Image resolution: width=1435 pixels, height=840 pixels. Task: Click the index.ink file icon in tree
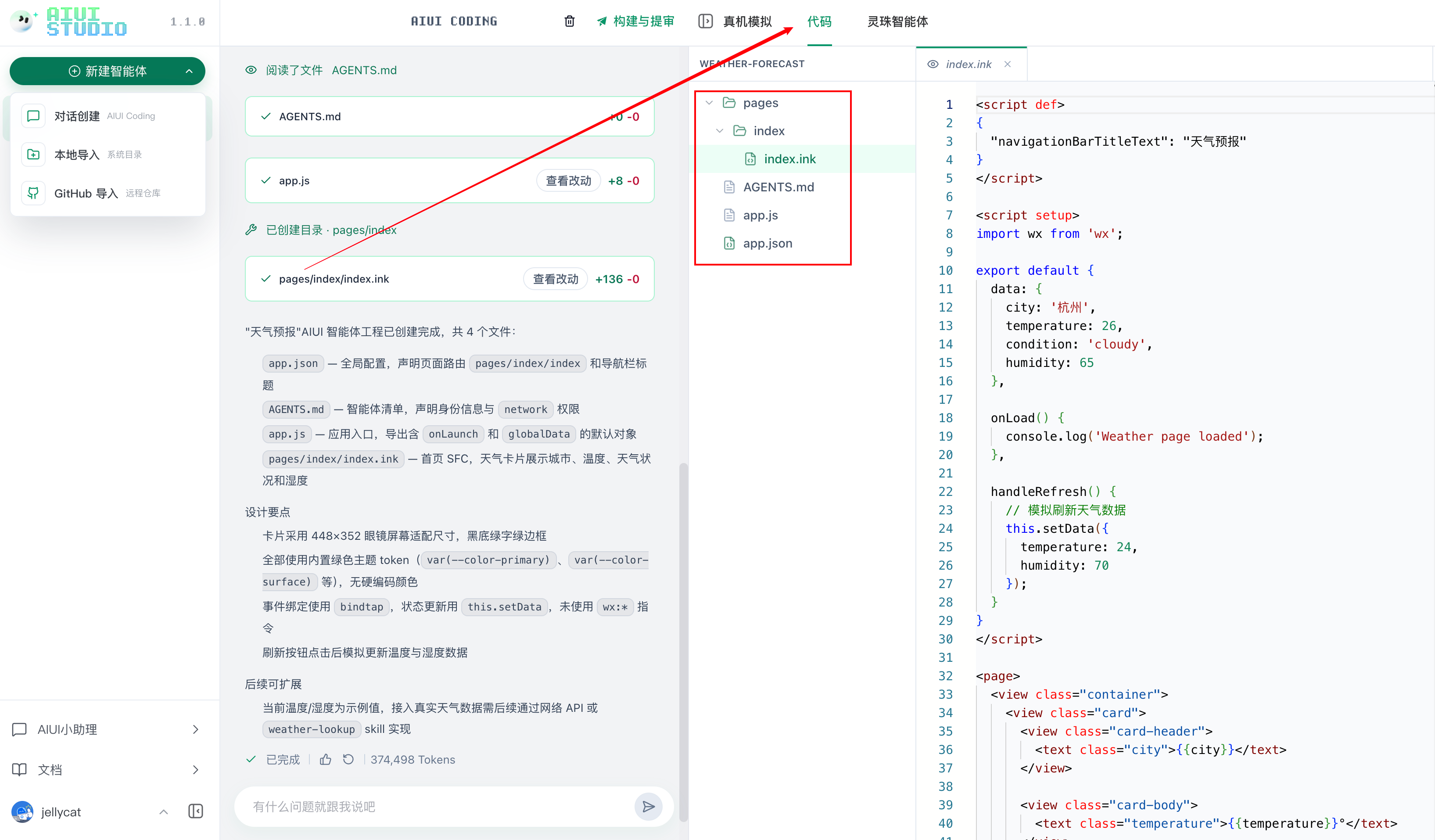pyautogui.click(x=750, y=159)
